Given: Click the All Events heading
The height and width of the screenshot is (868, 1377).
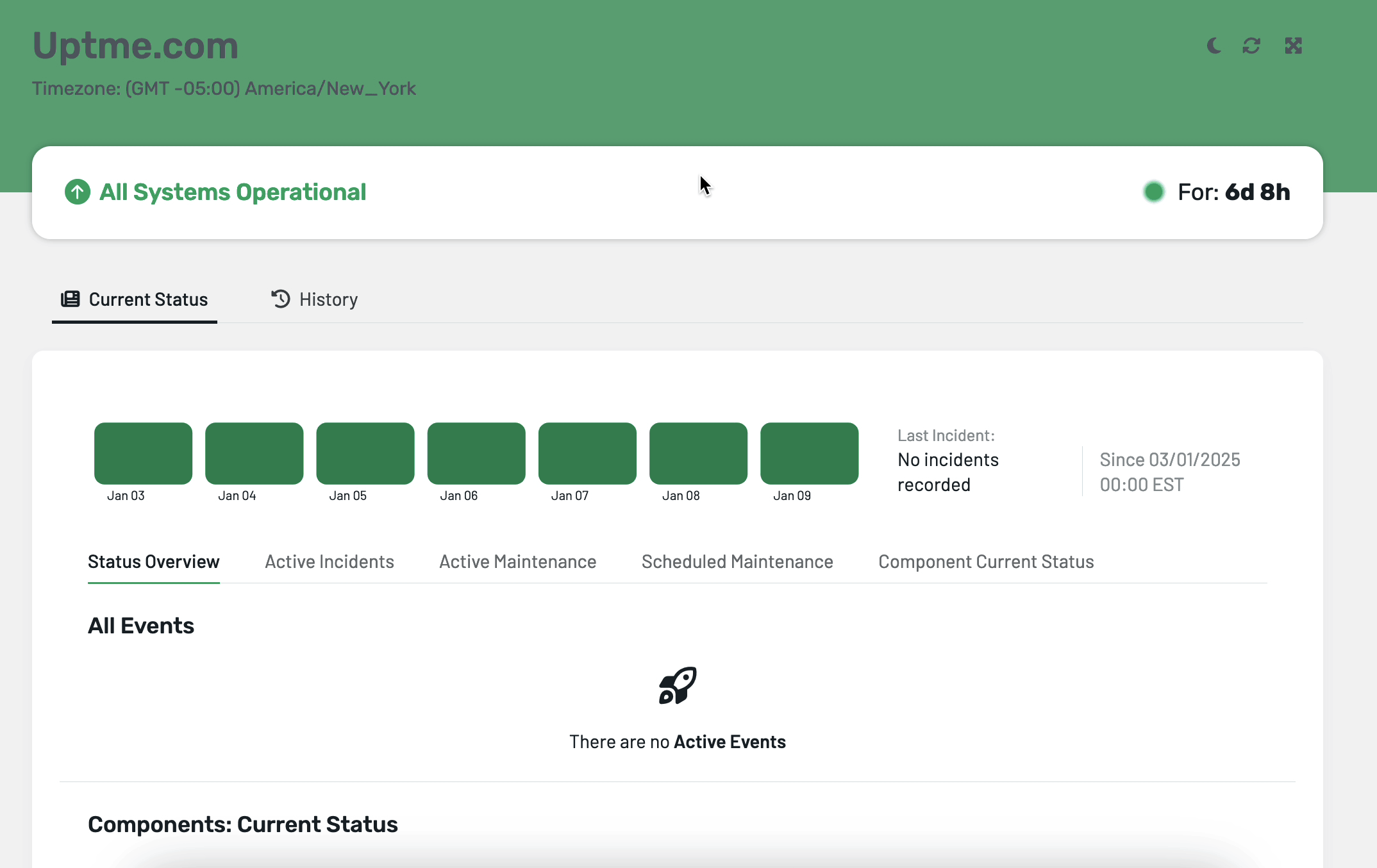Looking at the screenshot, I should [x=141, y=625].
